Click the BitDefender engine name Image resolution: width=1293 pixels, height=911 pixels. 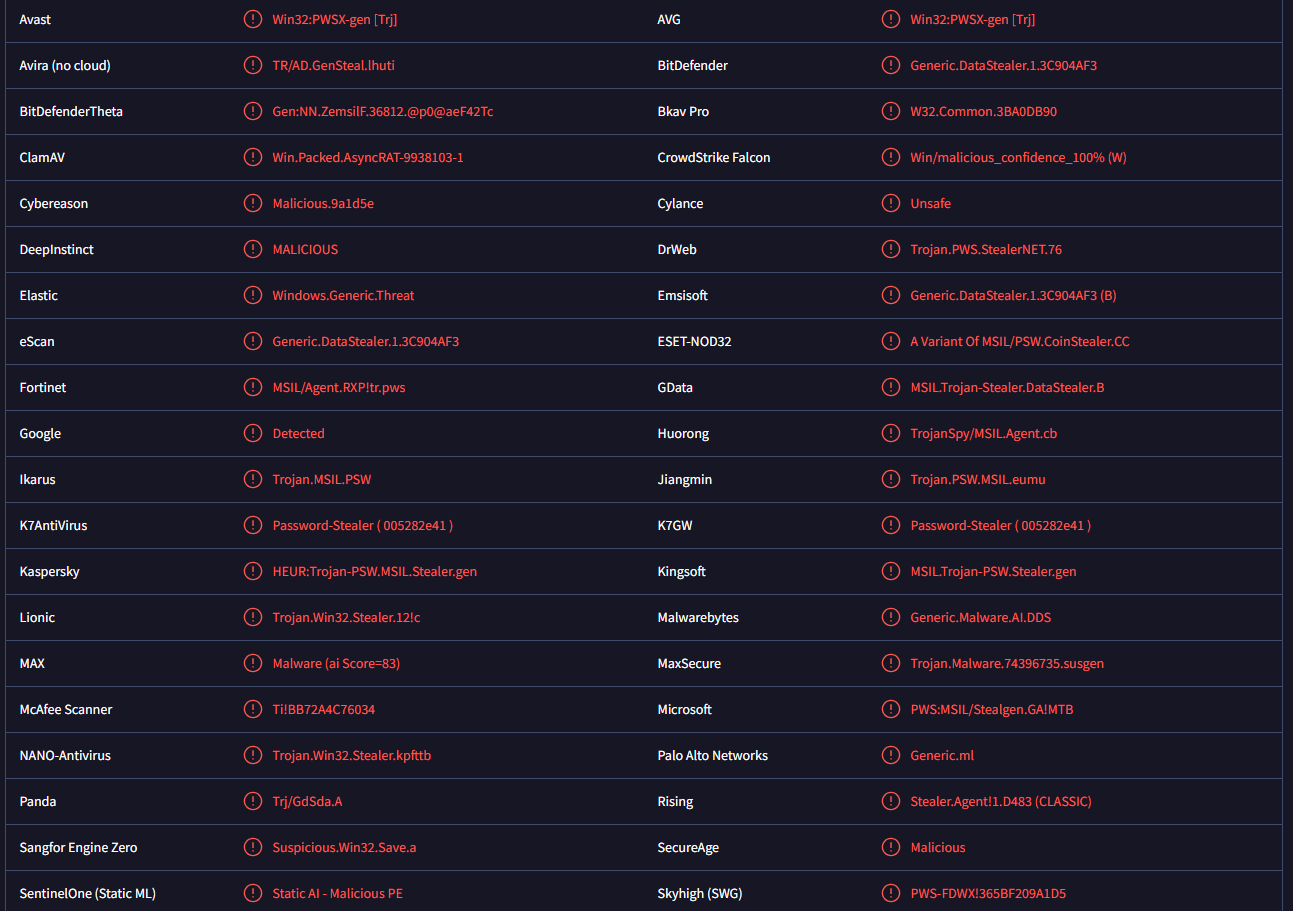pos(693,65)
